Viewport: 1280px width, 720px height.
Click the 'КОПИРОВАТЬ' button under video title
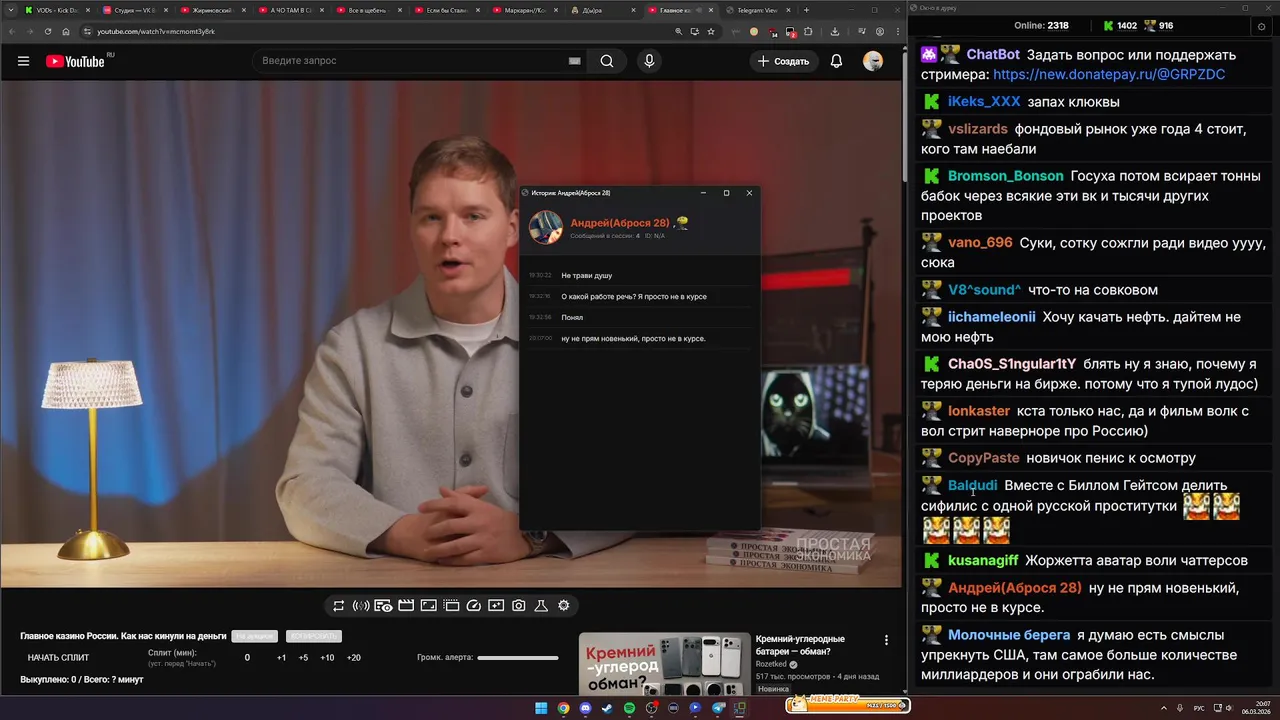(313, 636)
